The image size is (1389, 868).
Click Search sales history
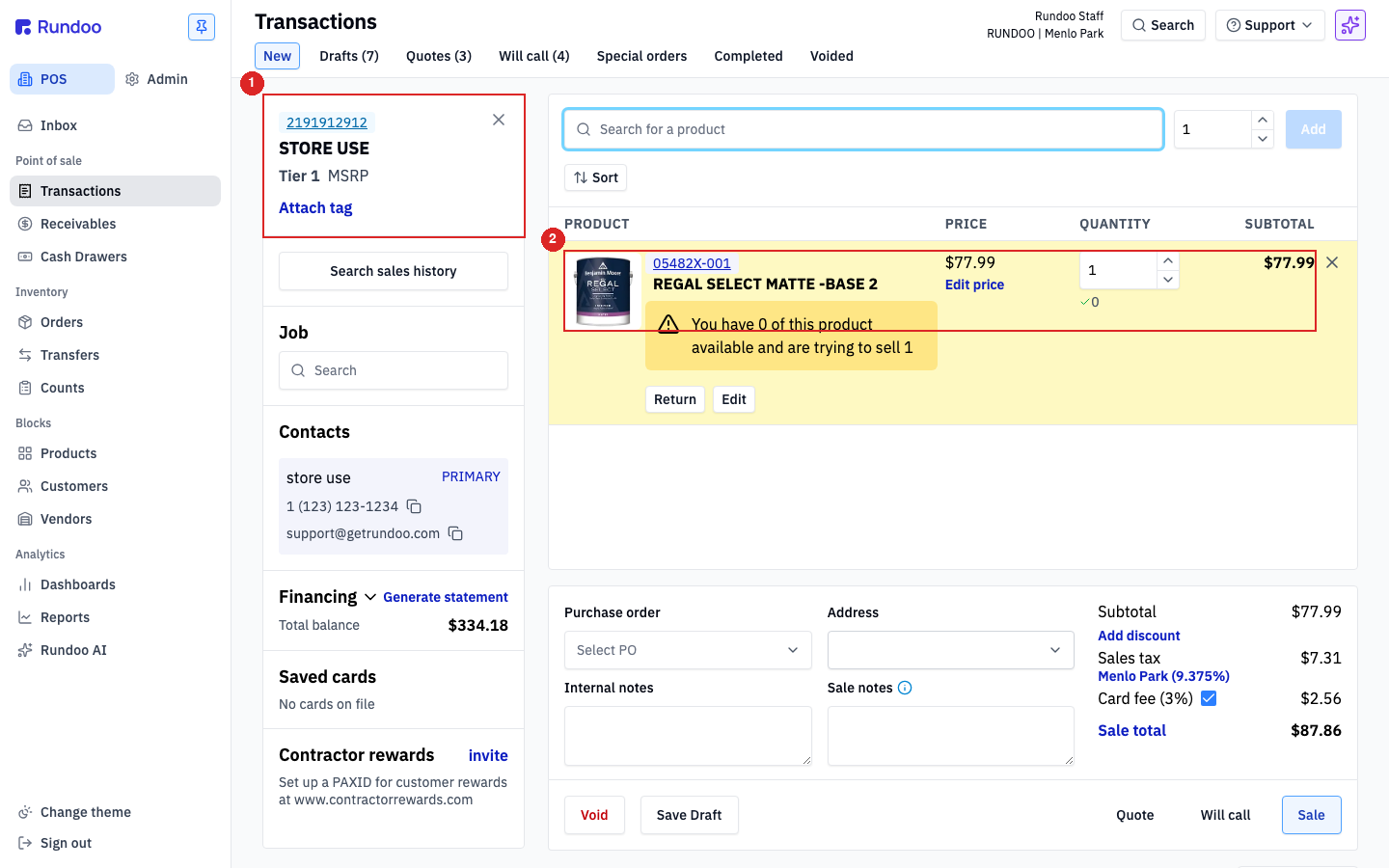click(394, 271)
